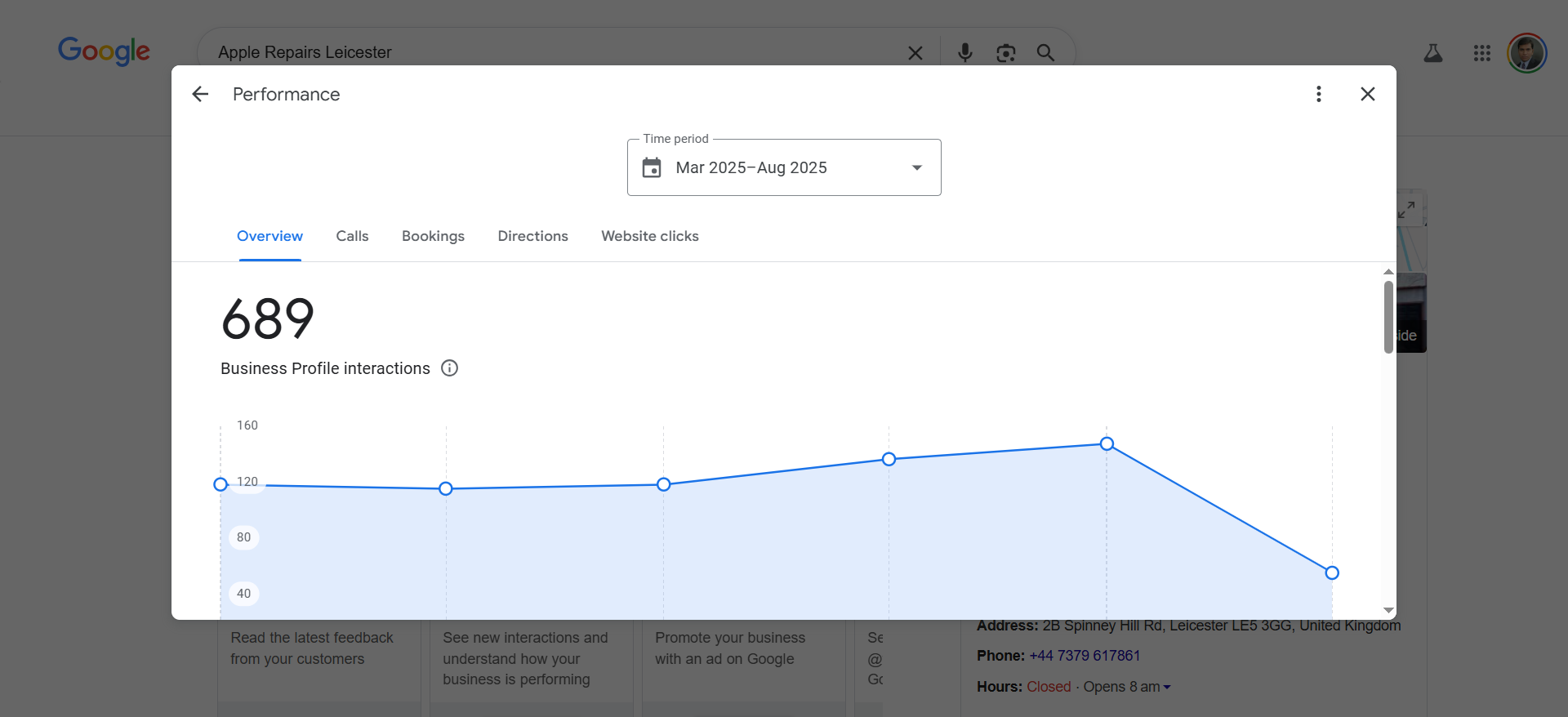Expand the Time period dropdown arrow
Viewport: 1568px width, 717px height.
click(917, 167)
